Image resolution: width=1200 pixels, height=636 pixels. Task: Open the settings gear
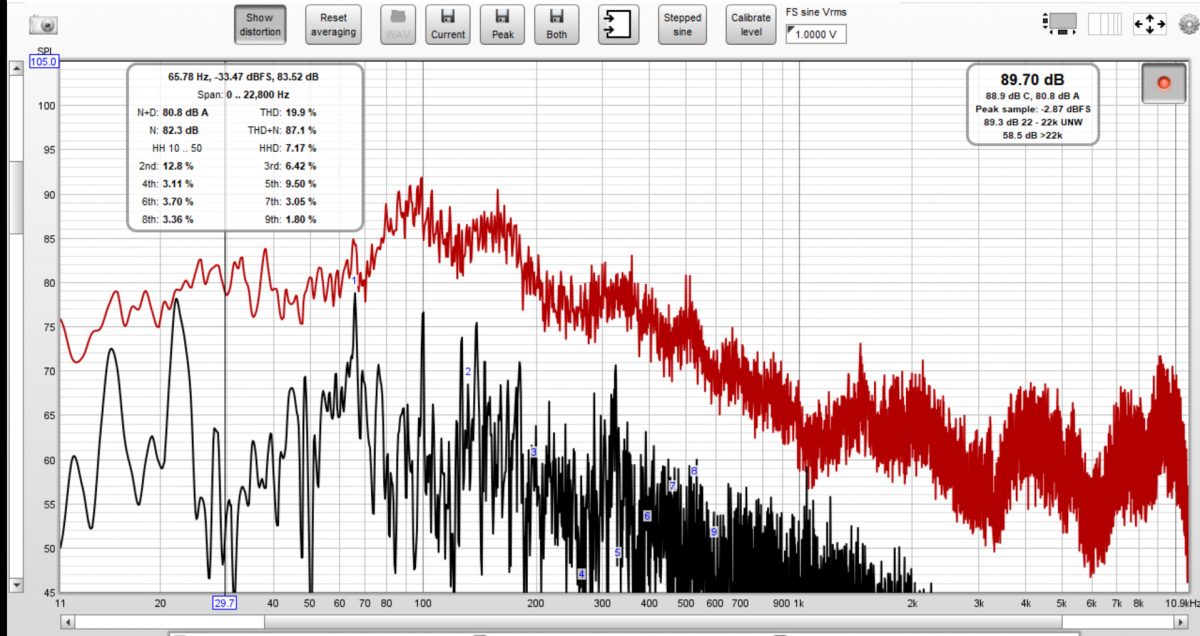1187,23
